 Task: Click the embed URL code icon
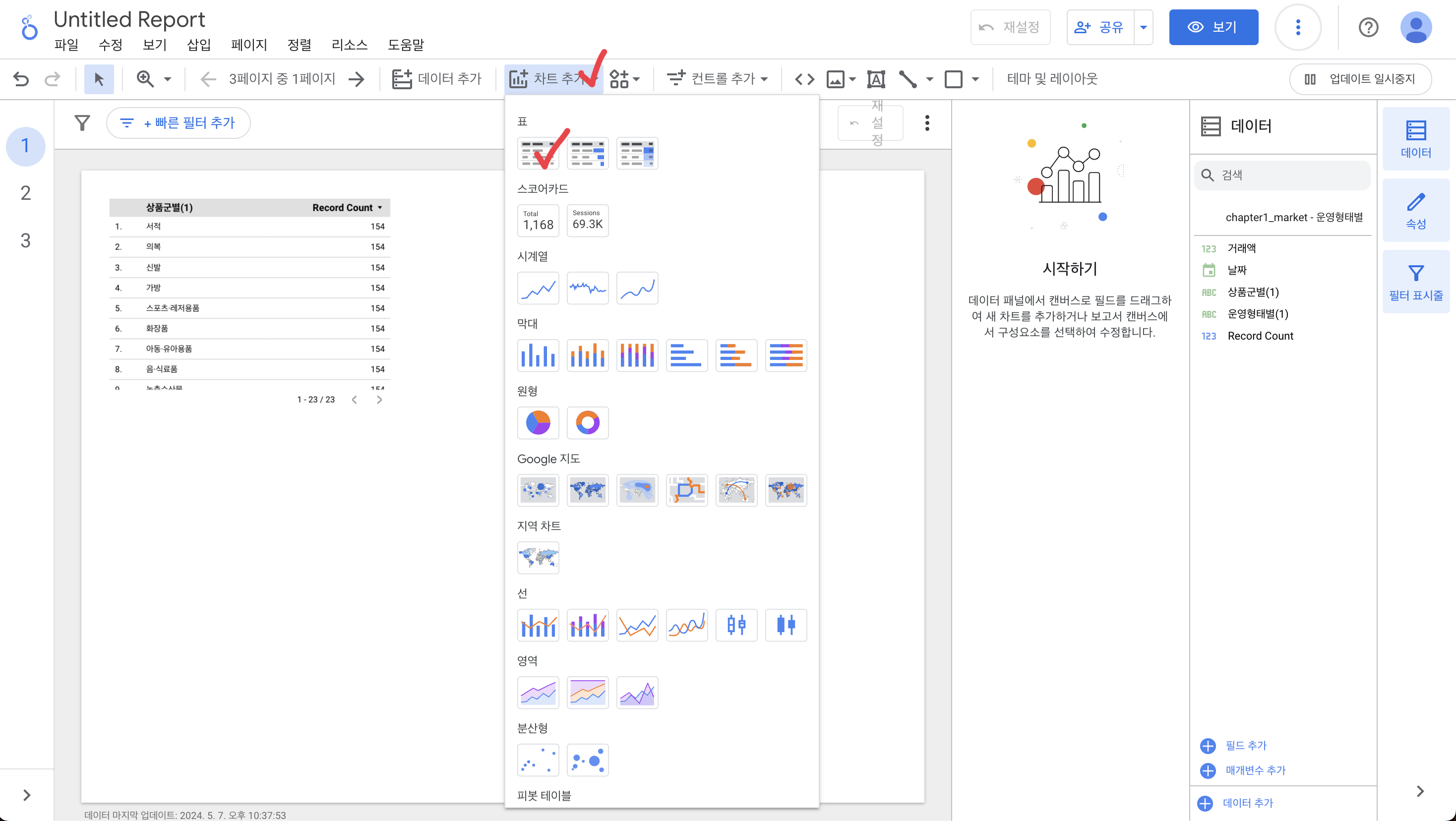(x=804, y=79)
